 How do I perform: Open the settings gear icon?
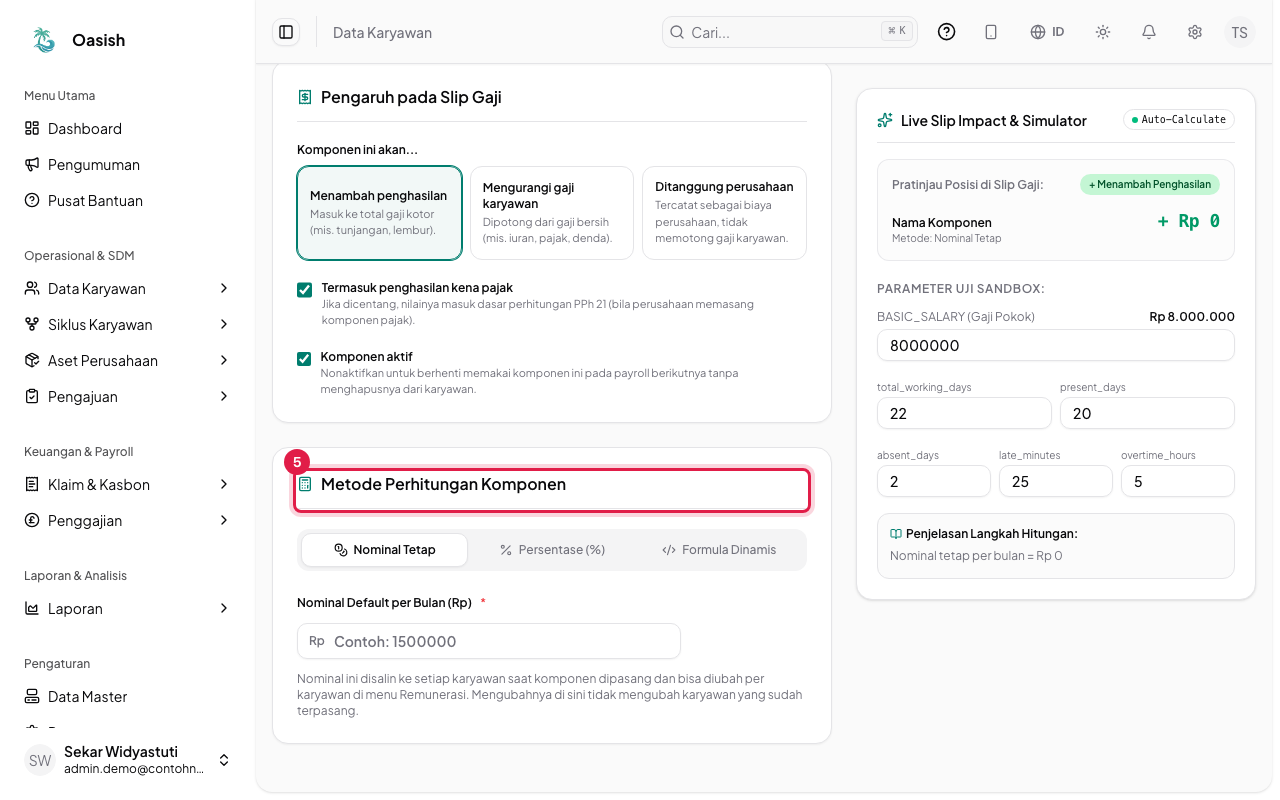[1195, 32]
